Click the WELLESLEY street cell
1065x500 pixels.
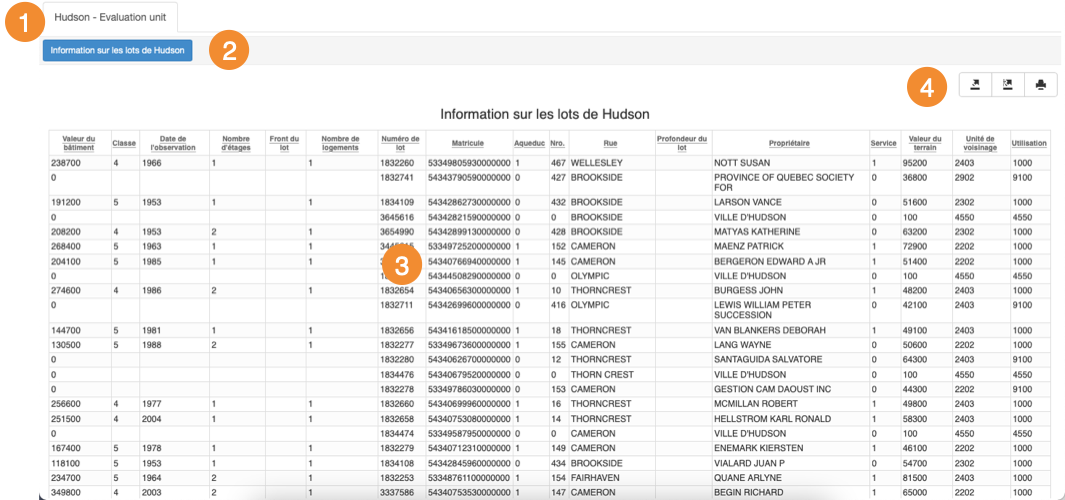click(x=597, y=162)
